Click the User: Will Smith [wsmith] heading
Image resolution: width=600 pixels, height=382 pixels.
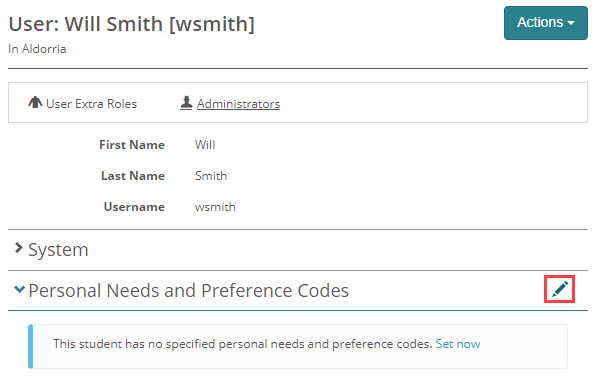[132, 24]
